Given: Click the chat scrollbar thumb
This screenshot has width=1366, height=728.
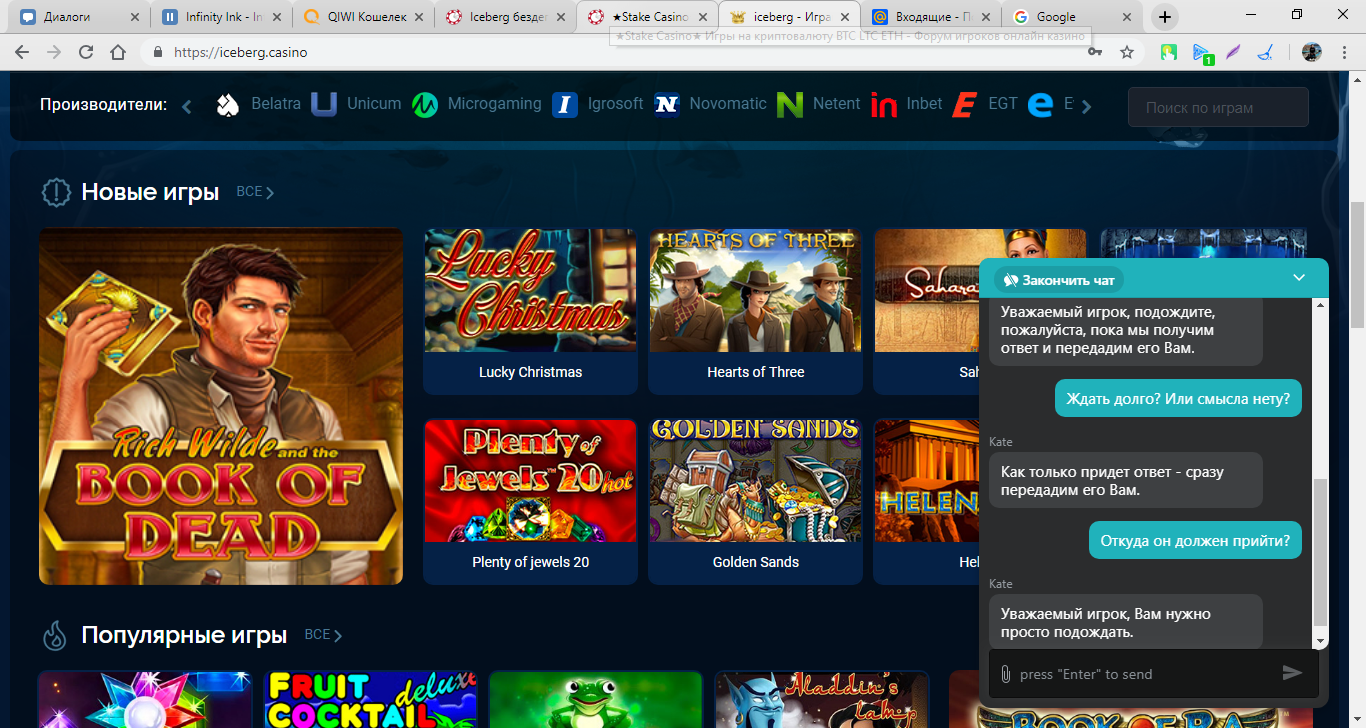Looking at the screenshot, I should point(1320,550).
